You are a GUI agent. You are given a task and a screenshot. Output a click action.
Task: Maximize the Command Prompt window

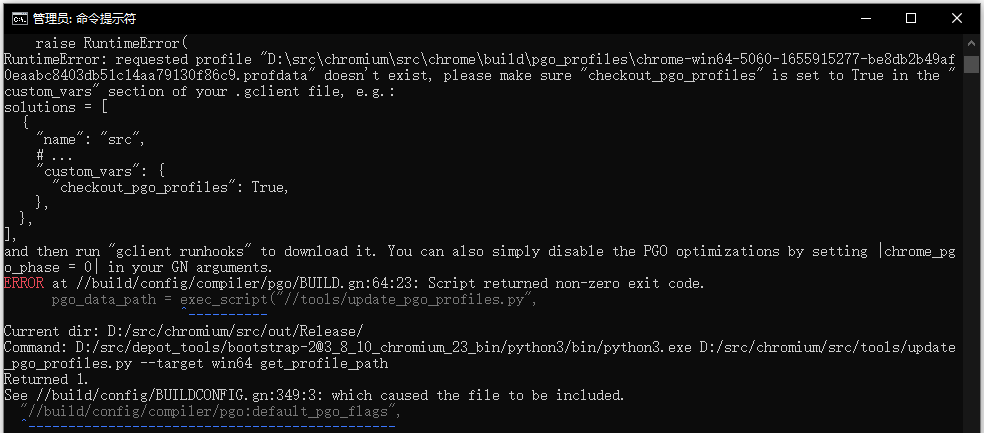pos(911,19)
